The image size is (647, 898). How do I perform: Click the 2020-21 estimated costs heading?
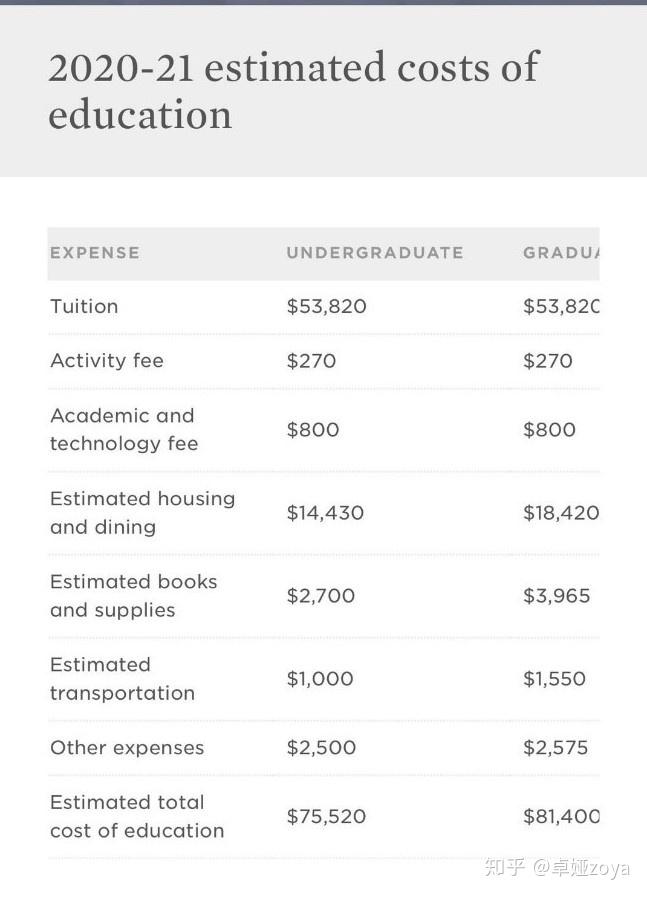tap(293, 91)
